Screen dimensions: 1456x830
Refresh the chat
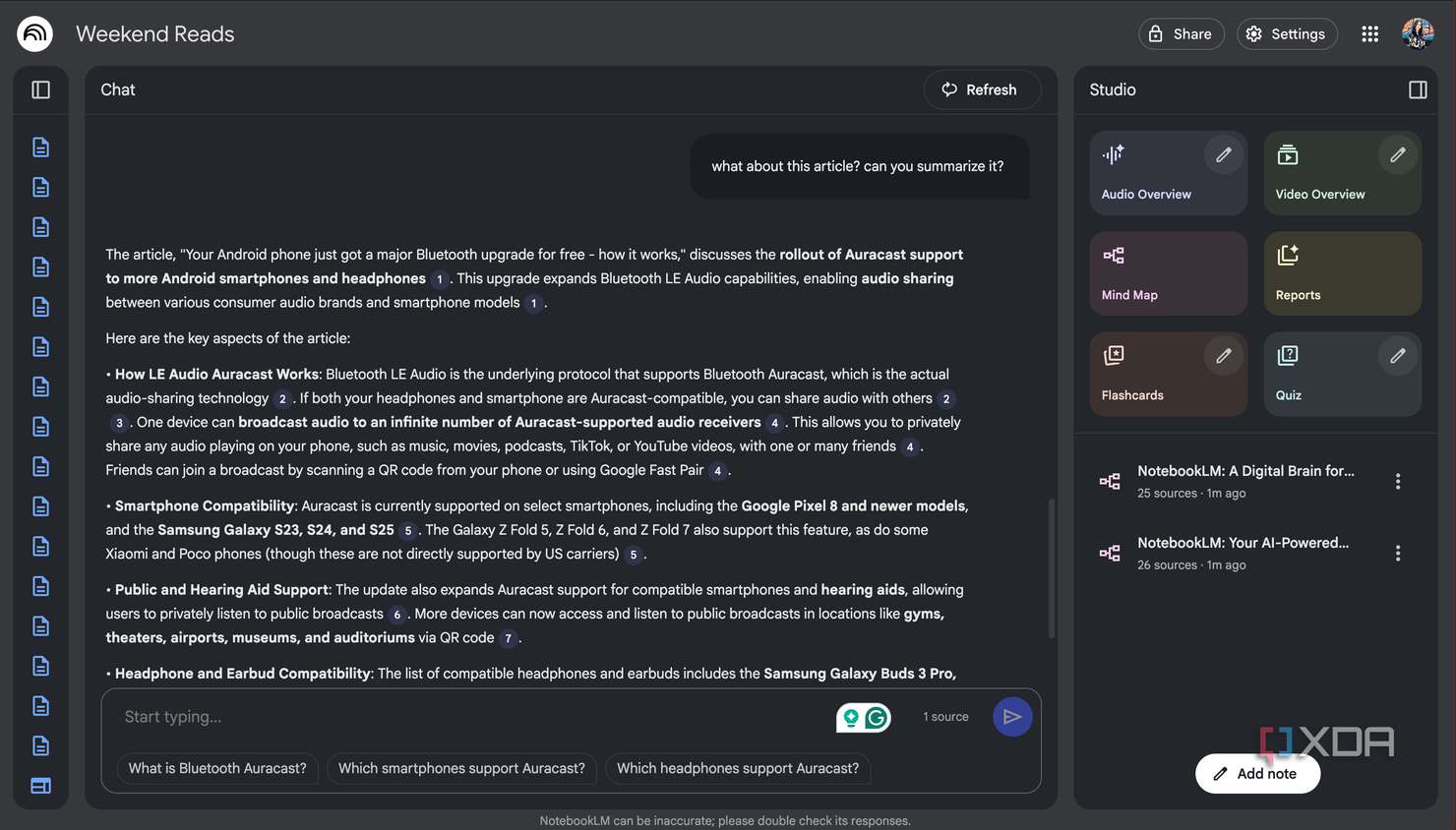point(982,89)
